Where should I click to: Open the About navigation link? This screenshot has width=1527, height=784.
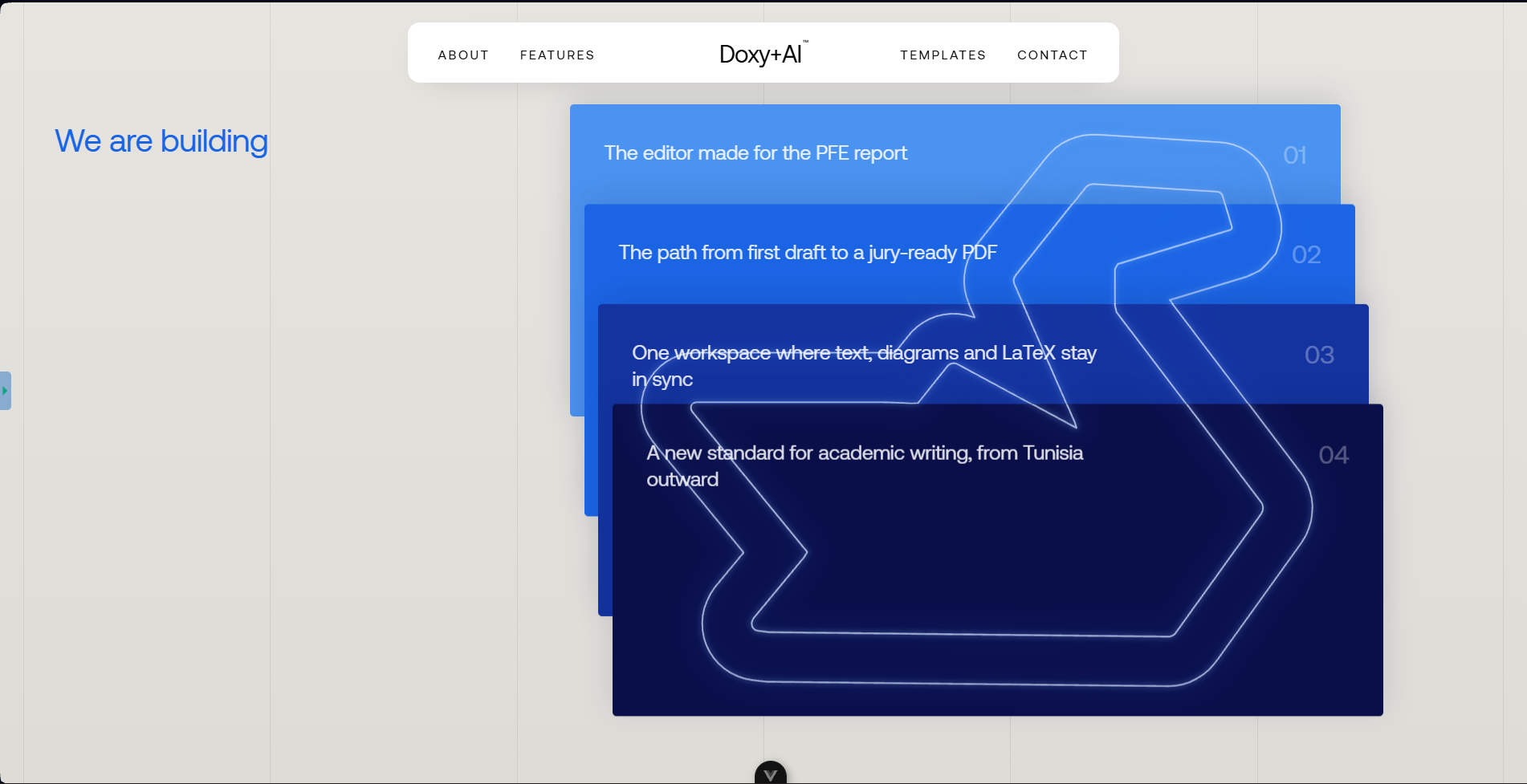click(463, 55)
